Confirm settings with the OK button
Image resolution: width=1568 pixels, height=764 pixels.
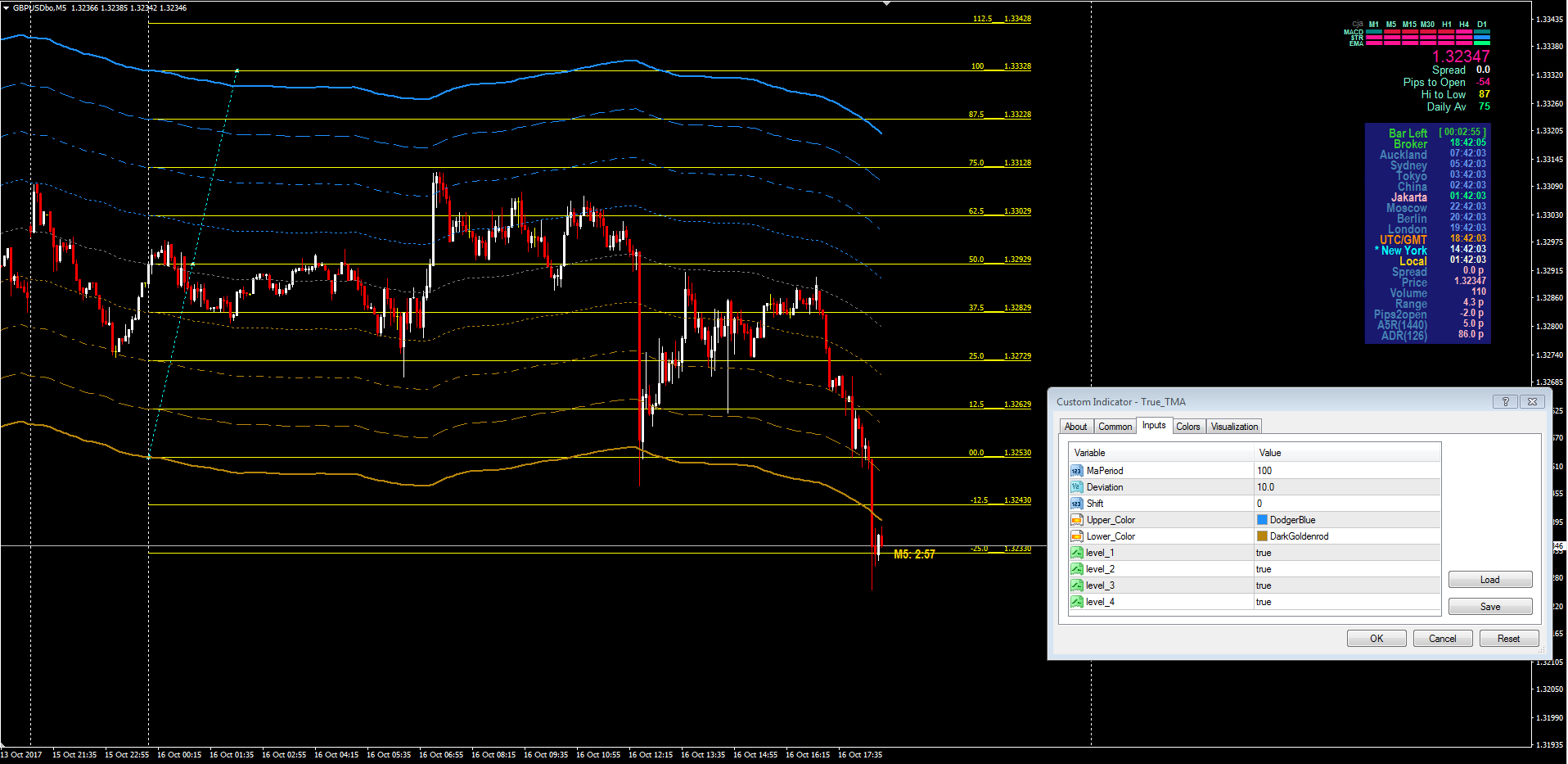click(x=1377, y=639)
